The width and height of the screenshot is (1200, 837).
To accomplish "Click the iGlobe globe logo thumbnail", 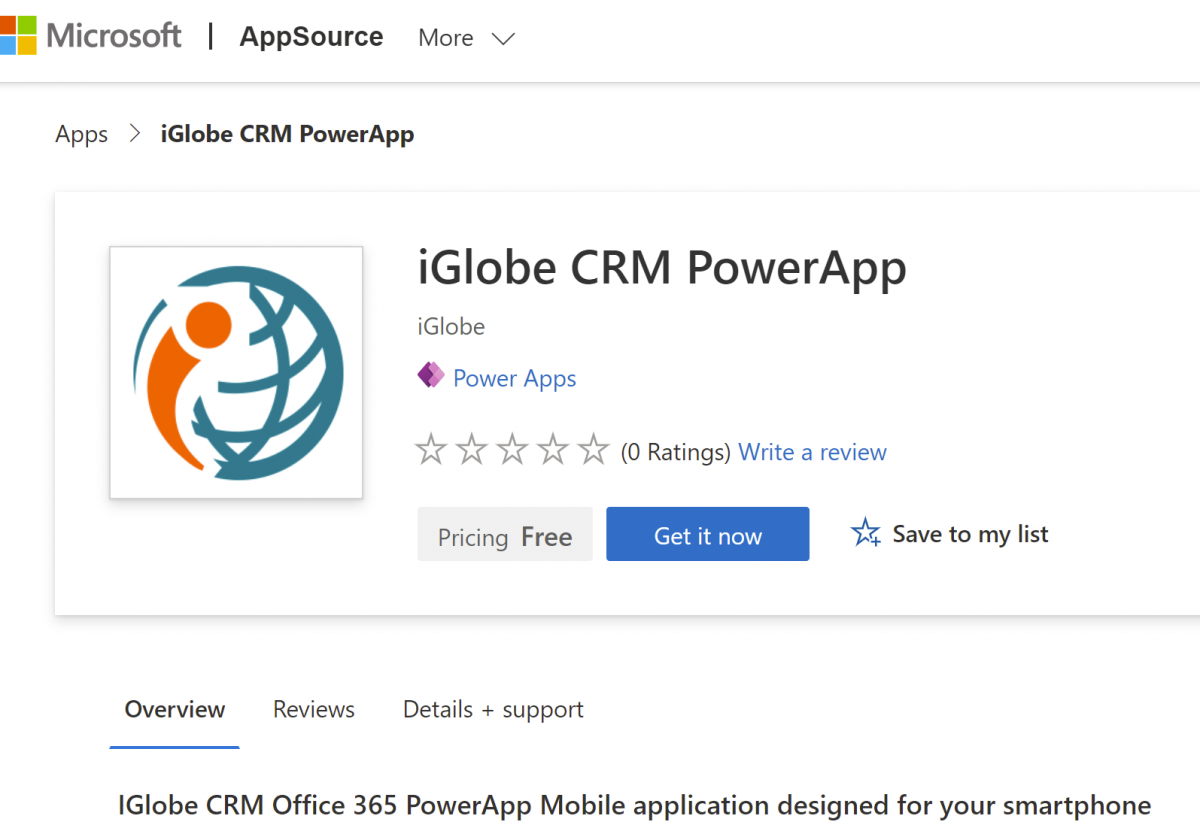I will (236, 372).
